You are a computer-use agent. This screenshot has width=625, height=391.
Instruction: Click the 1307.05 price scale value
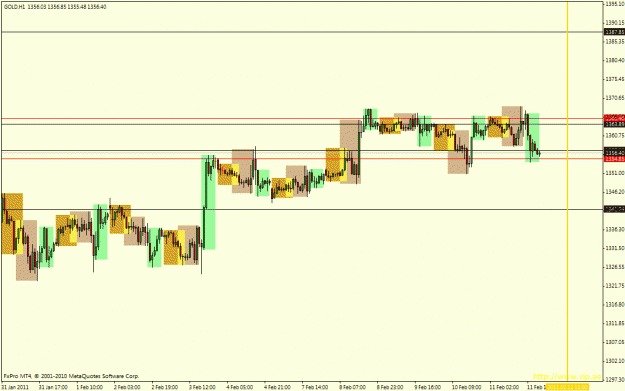(x=615, y=342)
